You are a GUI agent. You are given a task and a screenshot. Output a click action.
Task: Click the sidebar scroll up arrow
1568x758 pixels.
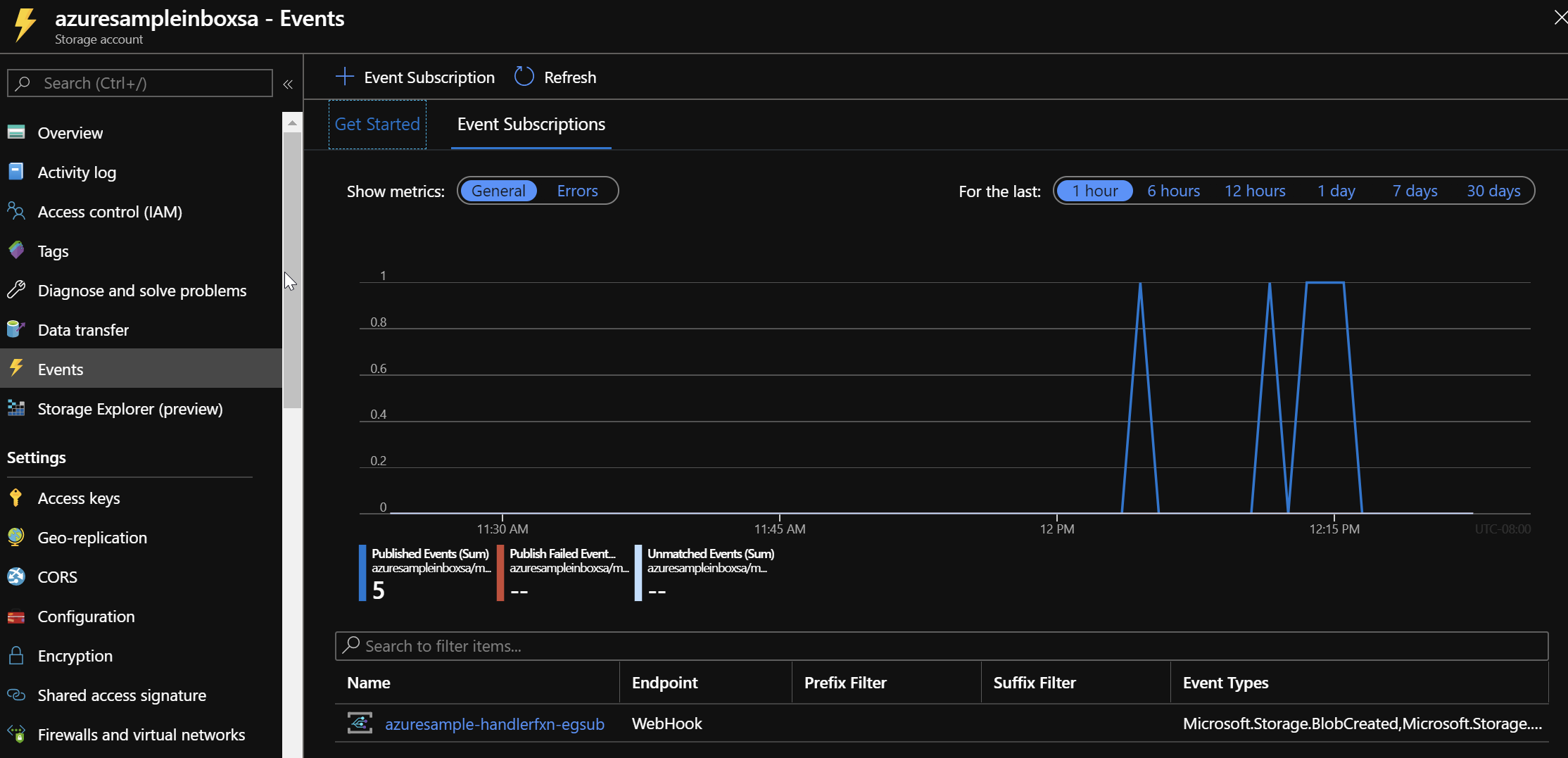(292, 122)
